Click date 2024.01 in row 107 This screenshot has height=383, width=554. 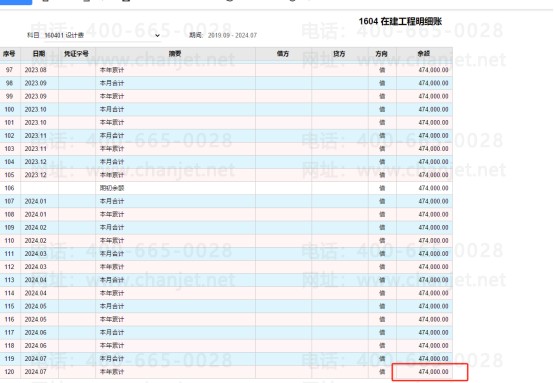36,201
